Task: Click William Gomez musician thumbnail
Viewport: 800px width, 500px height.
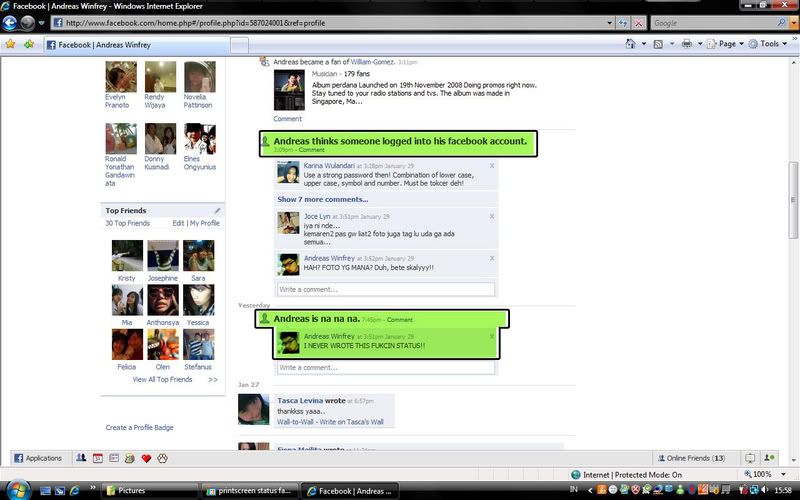Action: click(x=289, y=90)
